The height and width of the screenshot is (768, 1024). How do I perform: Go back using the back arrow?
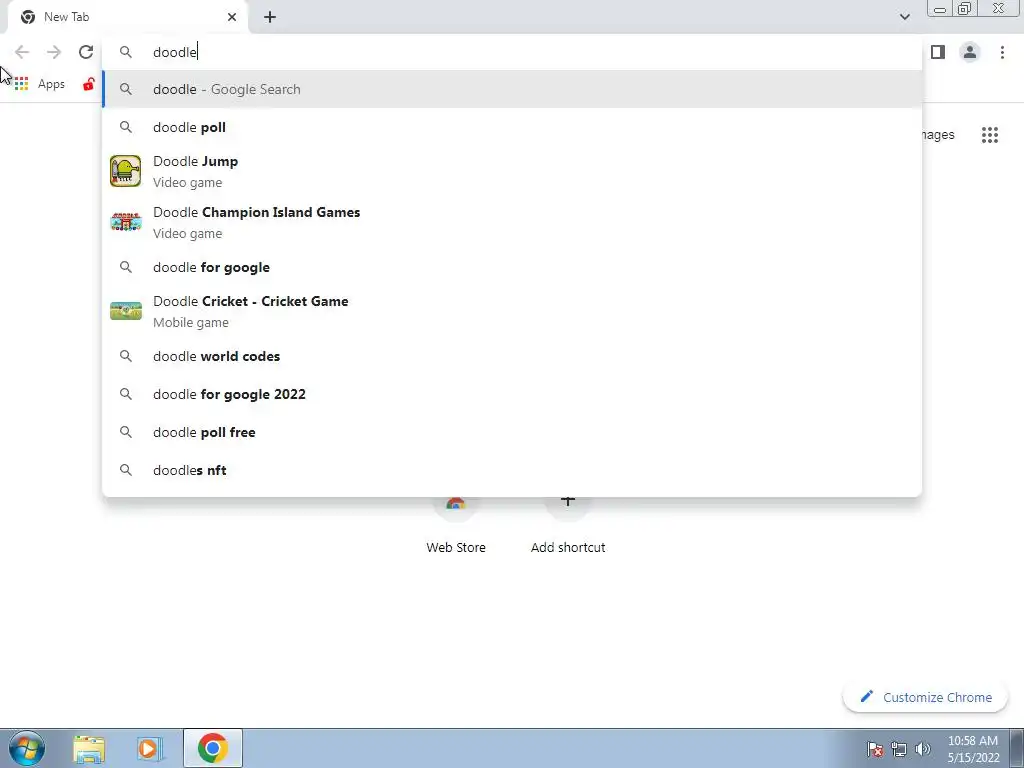tap(22, 52)
